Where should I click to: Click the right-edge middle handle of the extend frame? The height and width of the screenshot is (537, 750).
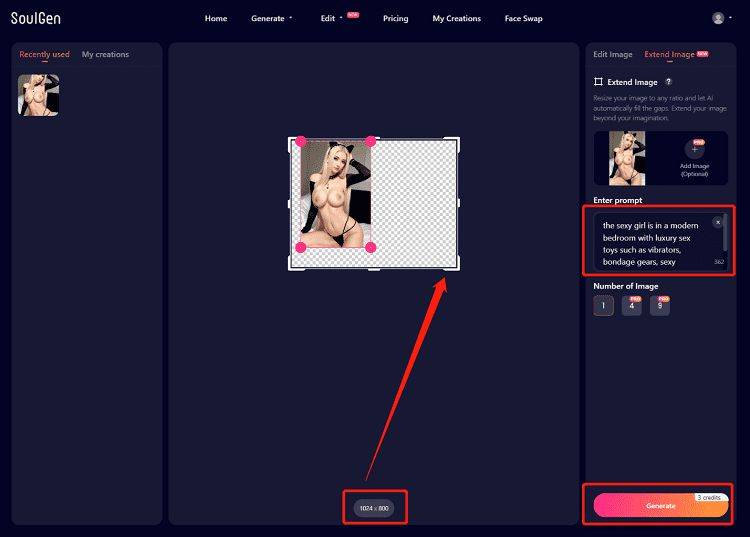point(458,204)
